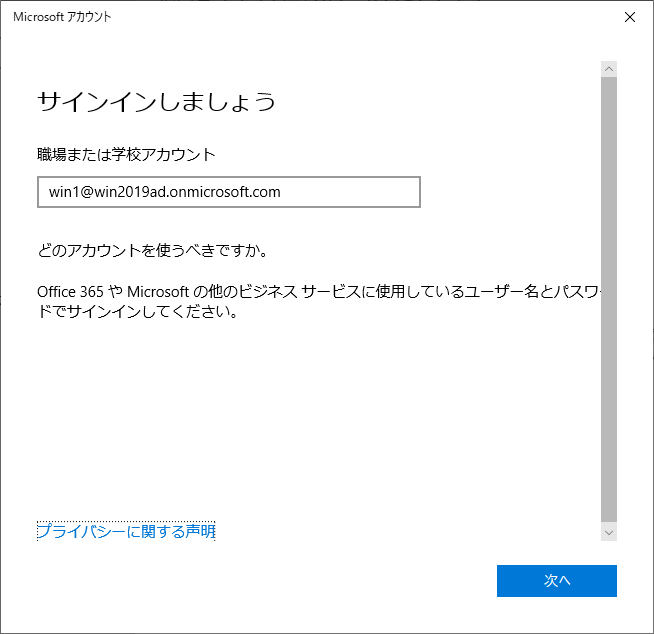Image resolution: width=654 pixels, height=634 pixels.
Task: Click the work or school account email field
Action: [229, 192]
